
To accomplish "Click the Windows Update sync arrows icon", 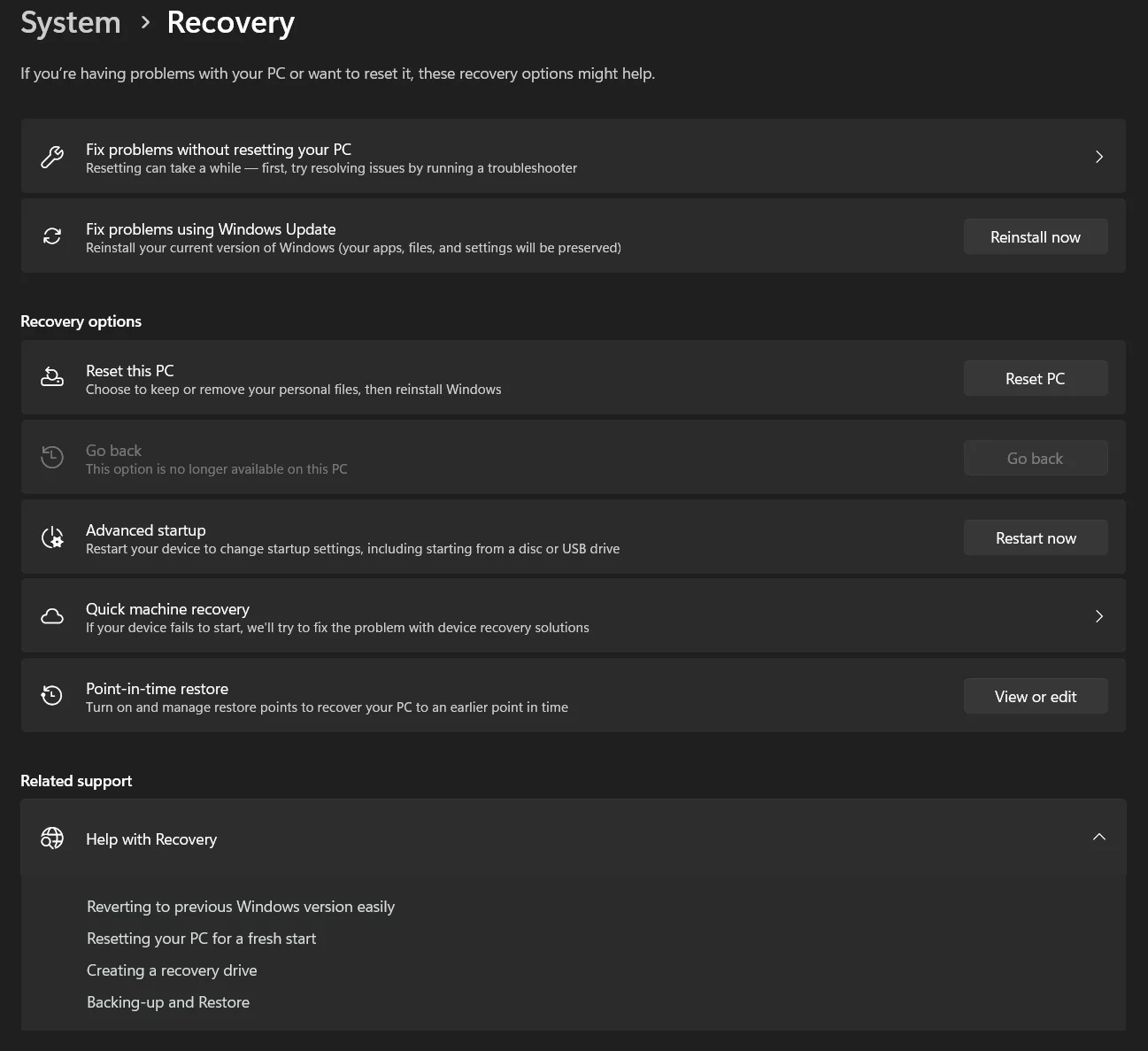I will pos(52,236).
